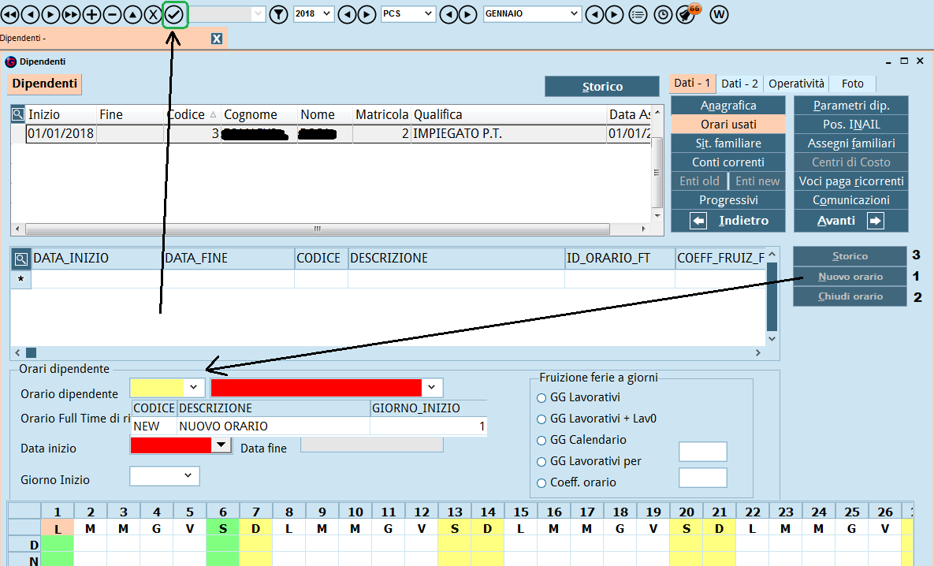
Task: Click horizontal scrollbar thumb of orari grid
Action: pyautogui.click(x=31, y=353)
